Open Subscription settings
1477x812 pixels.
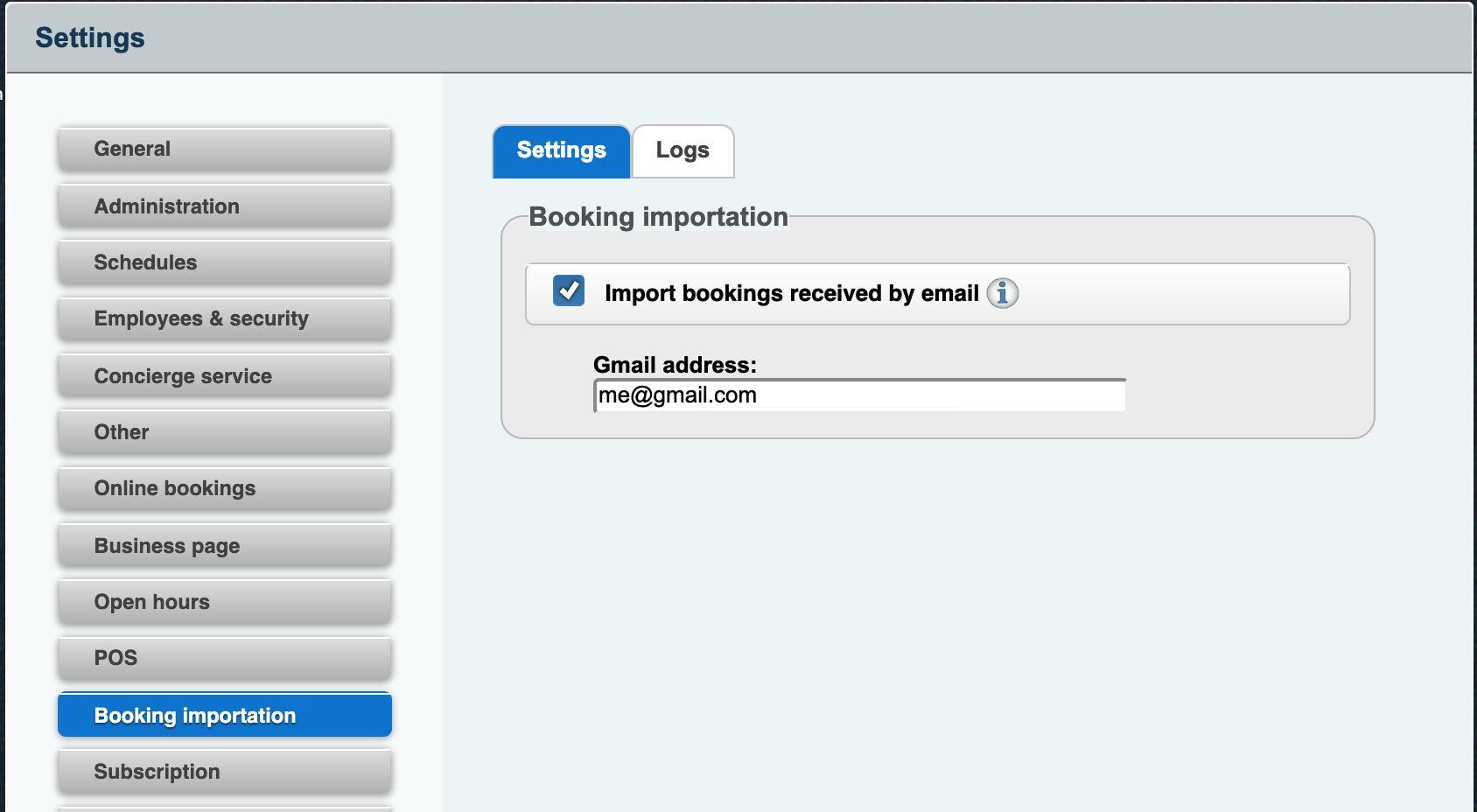225,772
